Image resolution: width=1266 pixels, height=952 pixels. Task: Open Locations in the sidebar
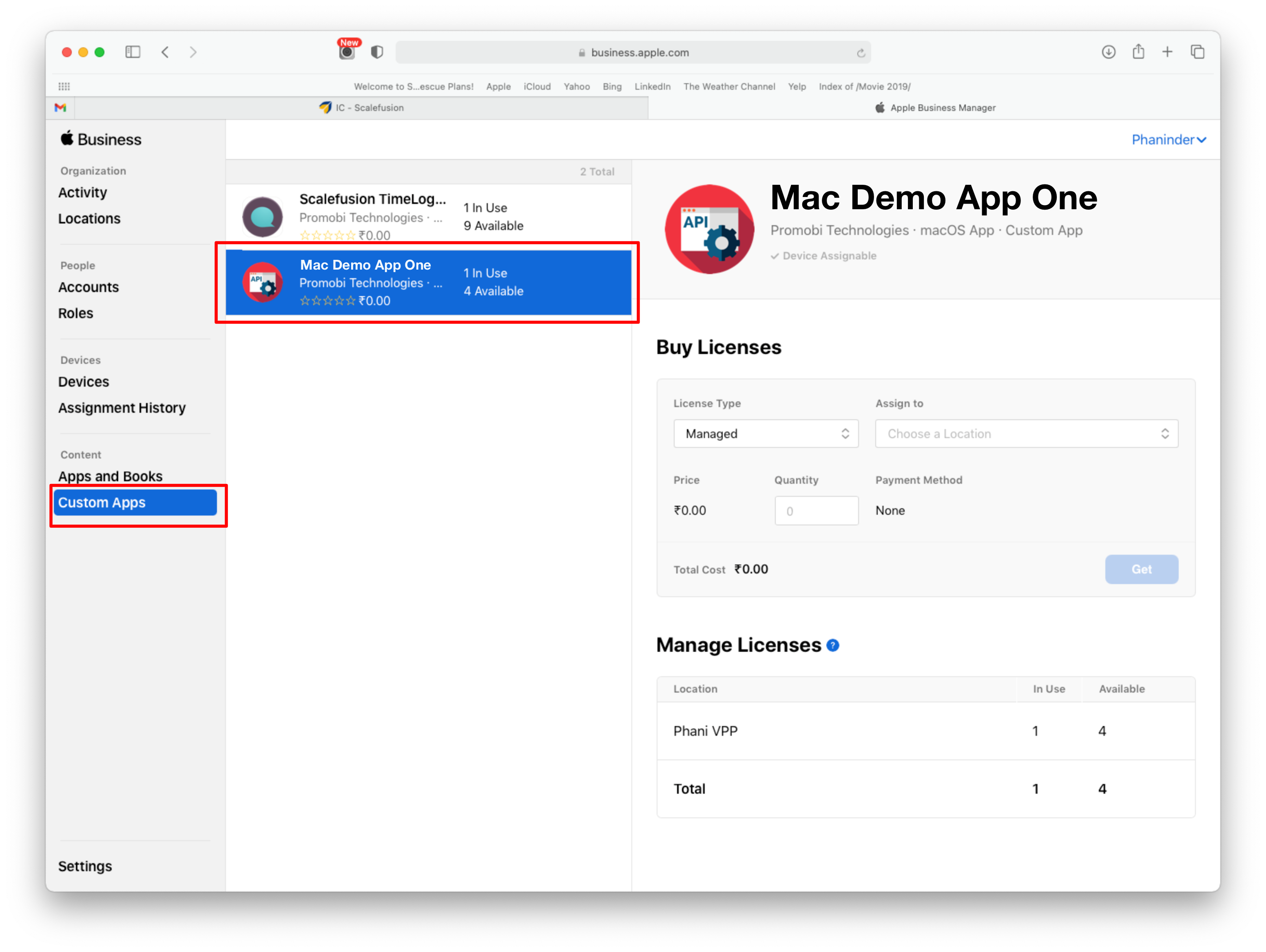click(x=89, y=219)
